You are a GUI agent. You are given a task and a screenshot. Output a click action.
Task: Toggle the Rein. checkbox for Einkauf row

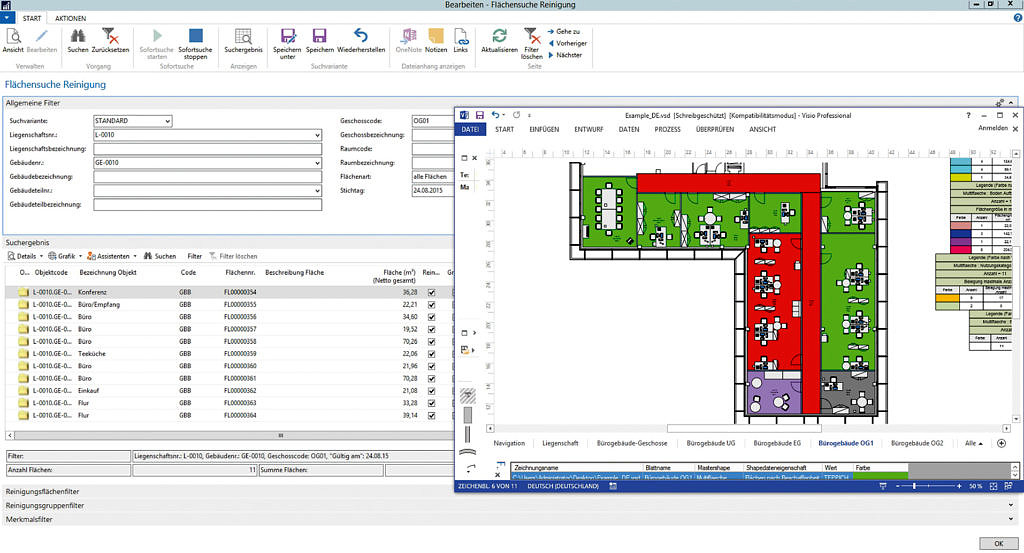coord(431,390)
